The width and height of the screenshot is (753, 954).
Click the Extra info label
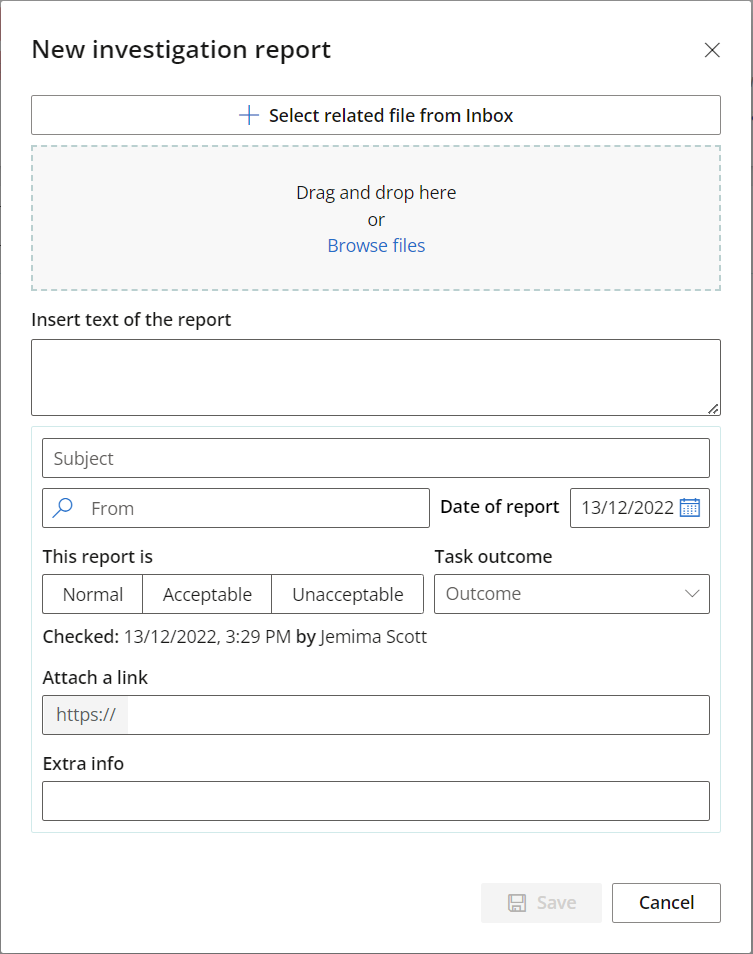pos(83,764)
